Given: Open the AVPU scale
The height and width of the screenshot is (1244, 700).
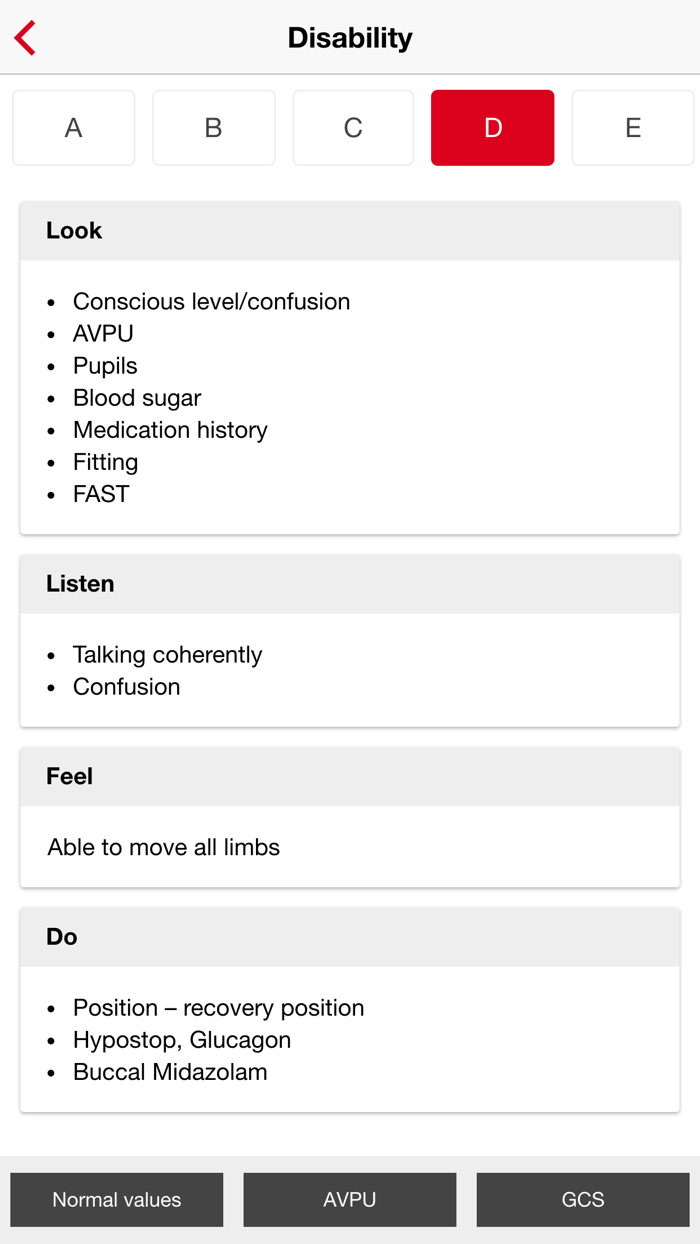Looking at the screenshot, I should pyautogui.click(x=349, y=1199).
